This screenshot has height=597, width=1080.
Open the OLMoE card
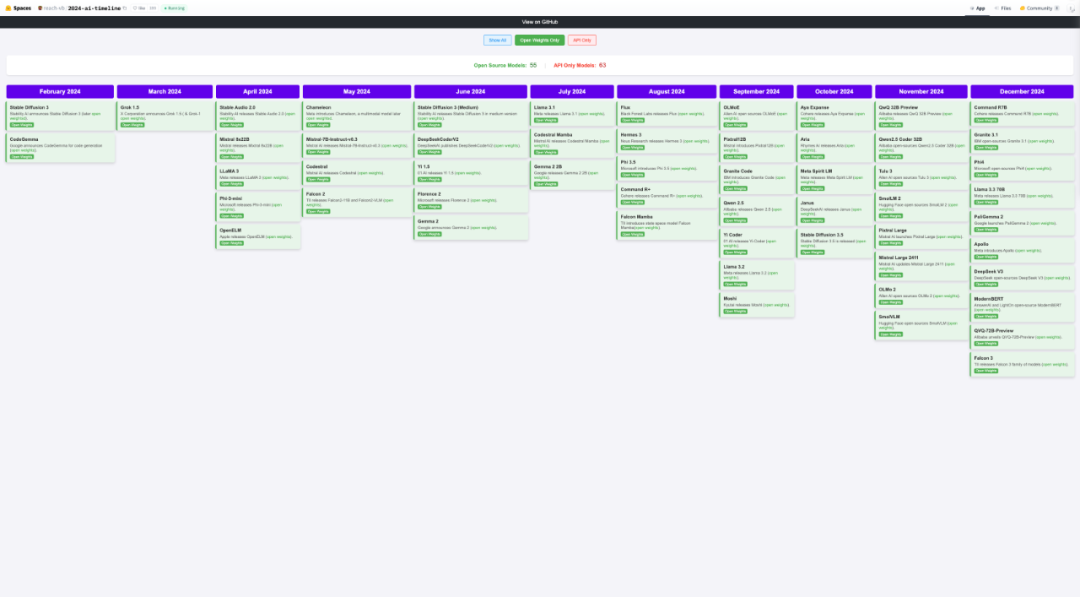756,116
